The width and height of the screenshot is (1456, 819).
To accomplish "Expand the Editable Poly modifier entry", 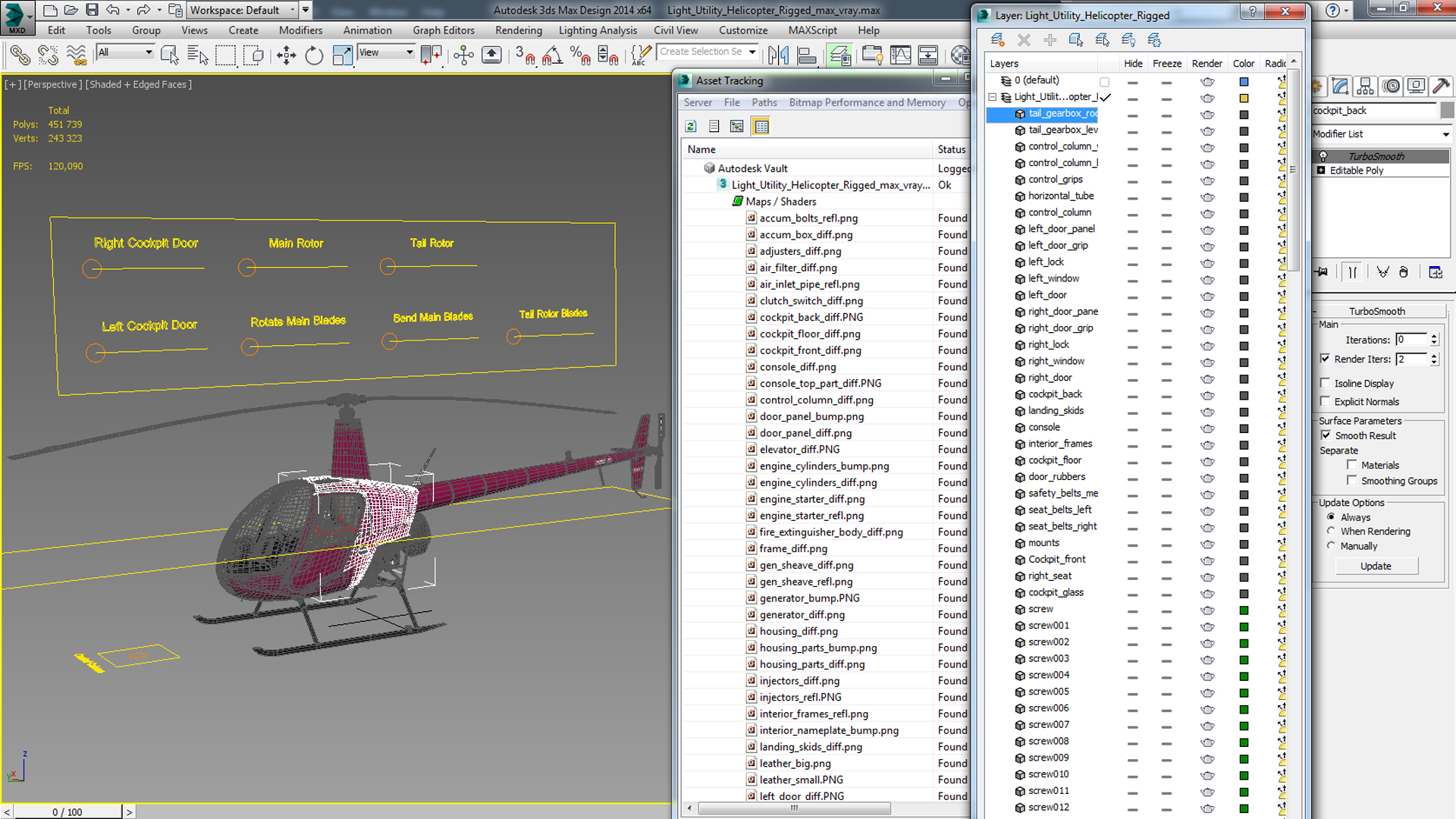I will 1321,171.
